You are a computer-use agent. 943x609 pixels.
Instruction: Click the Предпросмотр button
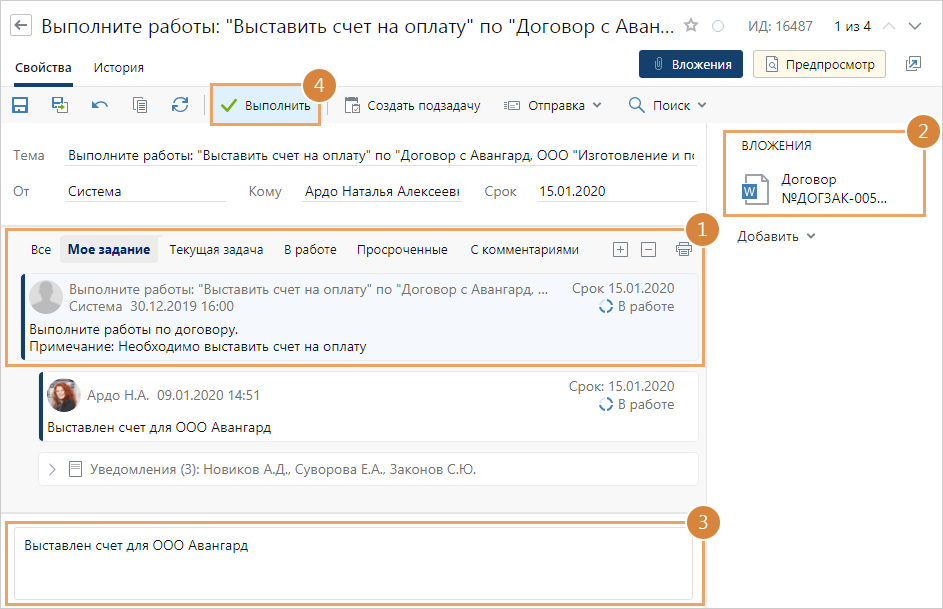[x=819, y=64]
